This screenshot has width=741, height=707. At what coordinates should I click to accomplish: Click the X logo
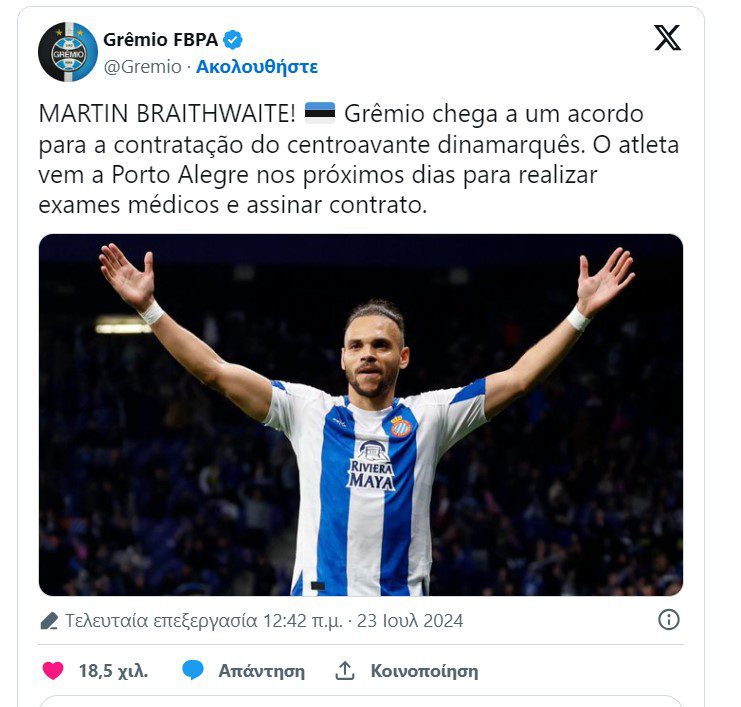[667, 39]
